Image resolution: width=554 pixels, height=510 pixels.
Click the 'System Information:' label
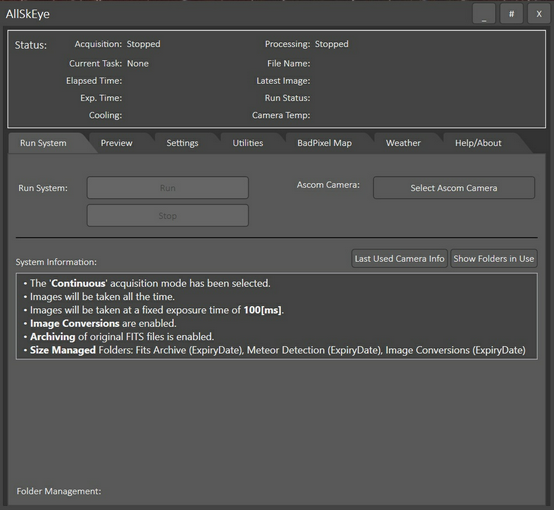(56, 262)
